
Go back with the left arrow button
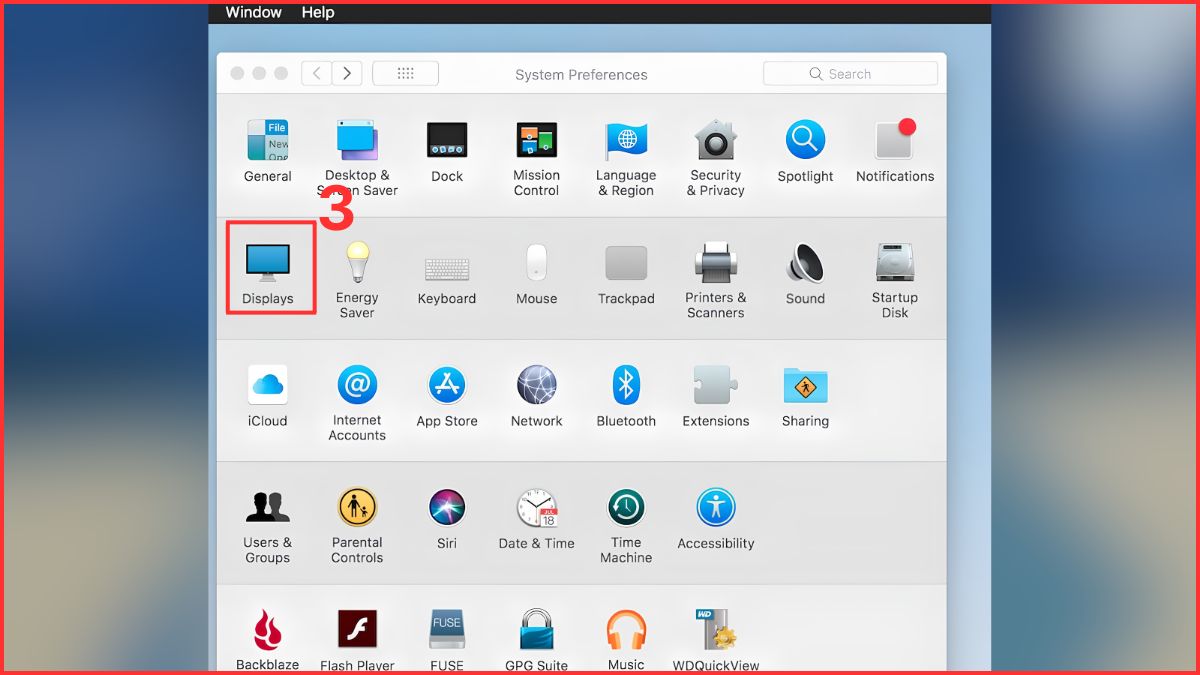pyautogui.click(x=317, y=73)
